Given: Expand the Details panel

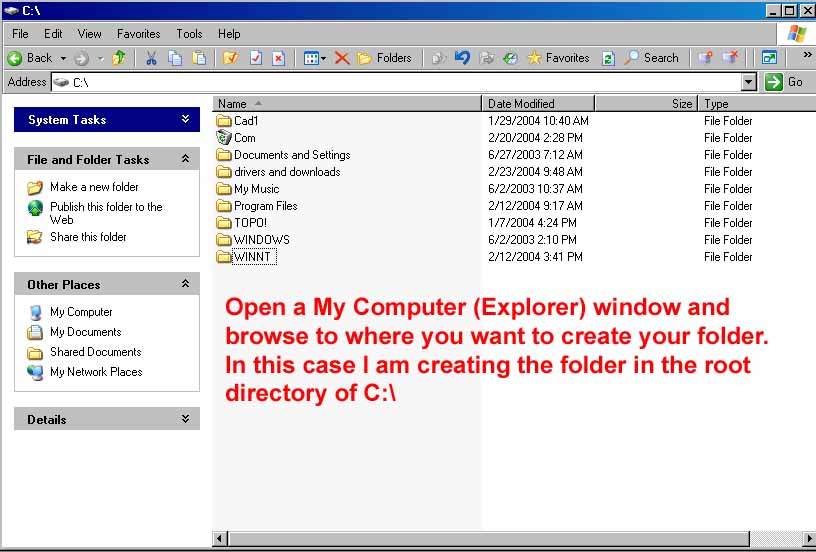Looking at the screenshot, I should coord(185,419).
